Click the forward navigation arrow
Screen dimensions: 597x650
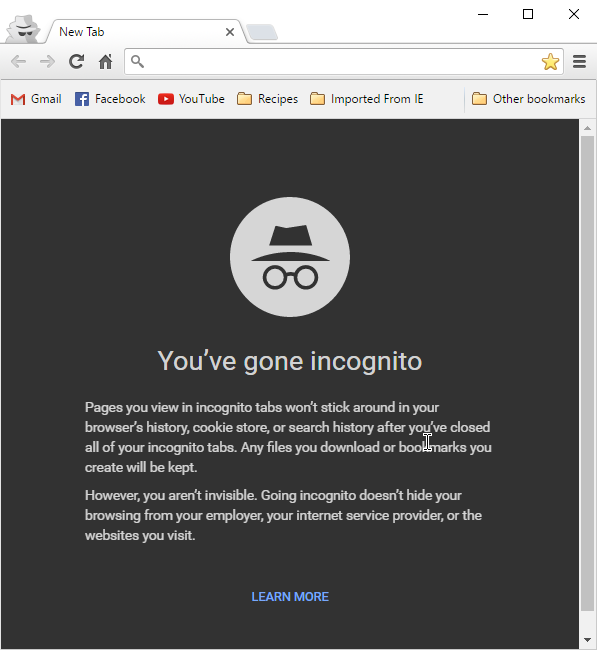tap(47, 62)
